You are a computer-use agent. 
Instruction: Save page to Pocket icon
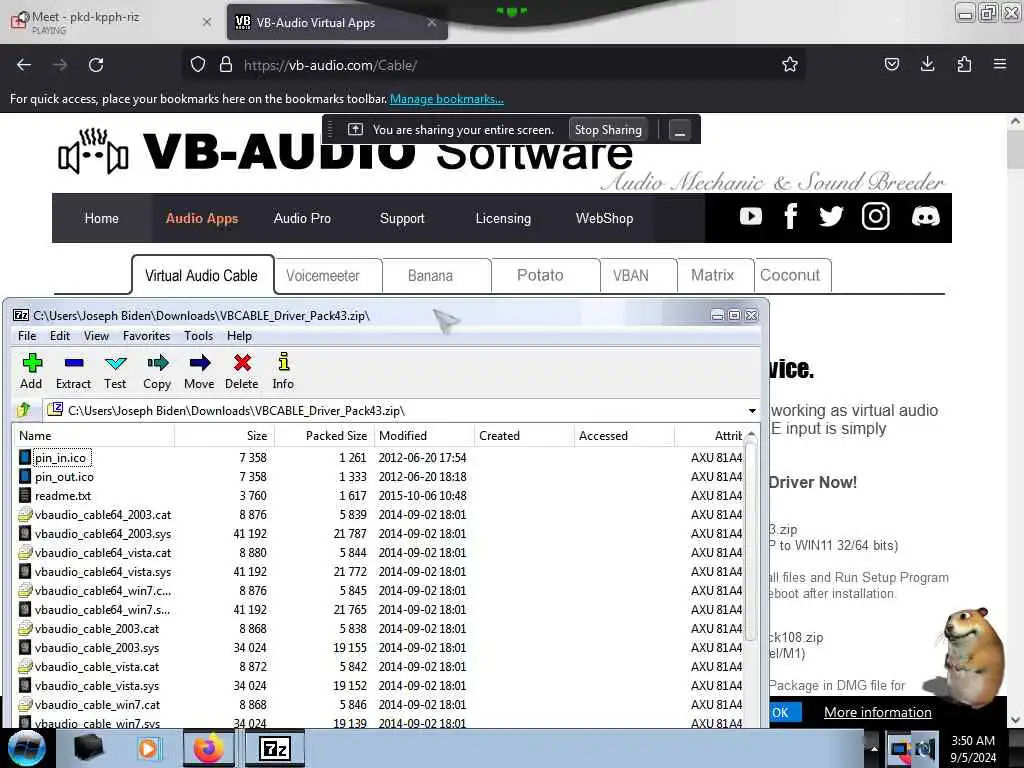(x=891, y=64)
